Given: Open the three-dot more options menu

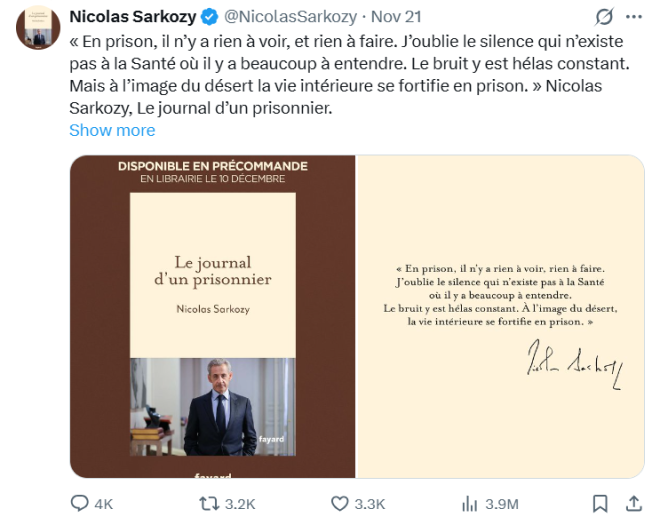Looking at the screenshot, I should [x=633, y=17].
